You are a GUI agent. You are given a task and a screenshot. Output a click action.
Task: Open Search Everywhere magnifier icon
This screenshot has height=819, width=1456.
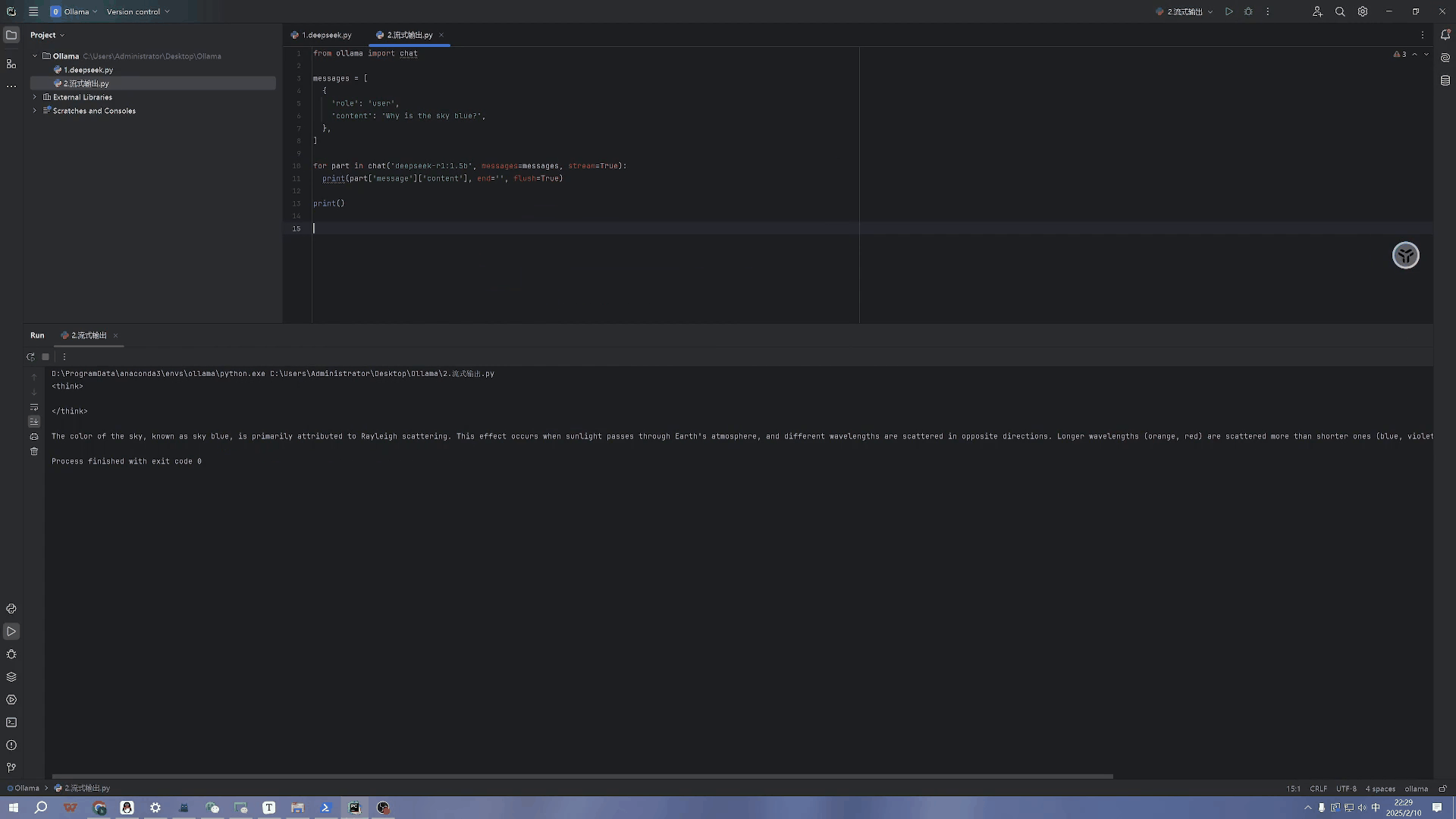[x=1340, y=11]
